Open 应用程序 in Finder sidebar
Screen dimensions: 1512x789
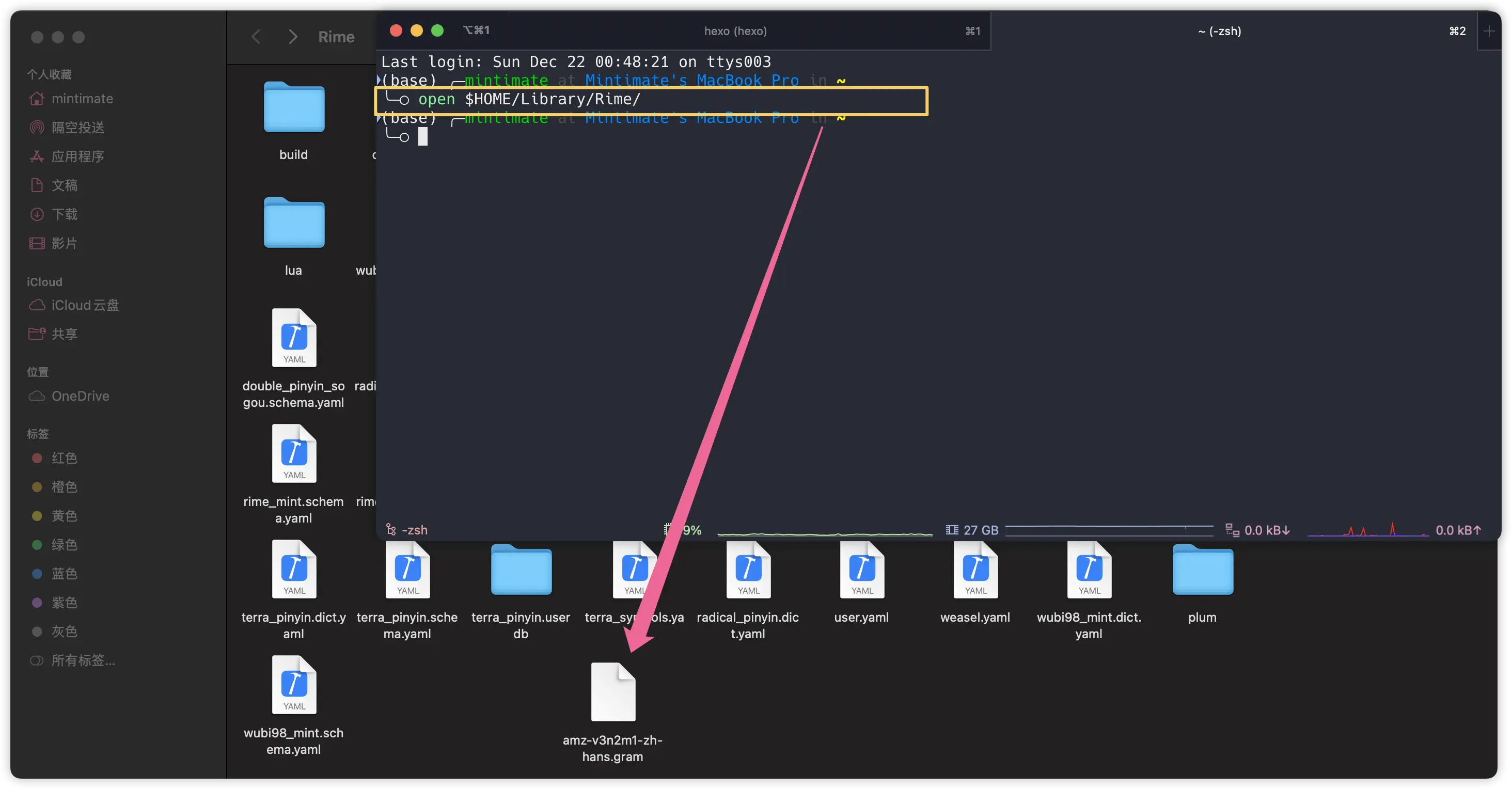[66, 156]
